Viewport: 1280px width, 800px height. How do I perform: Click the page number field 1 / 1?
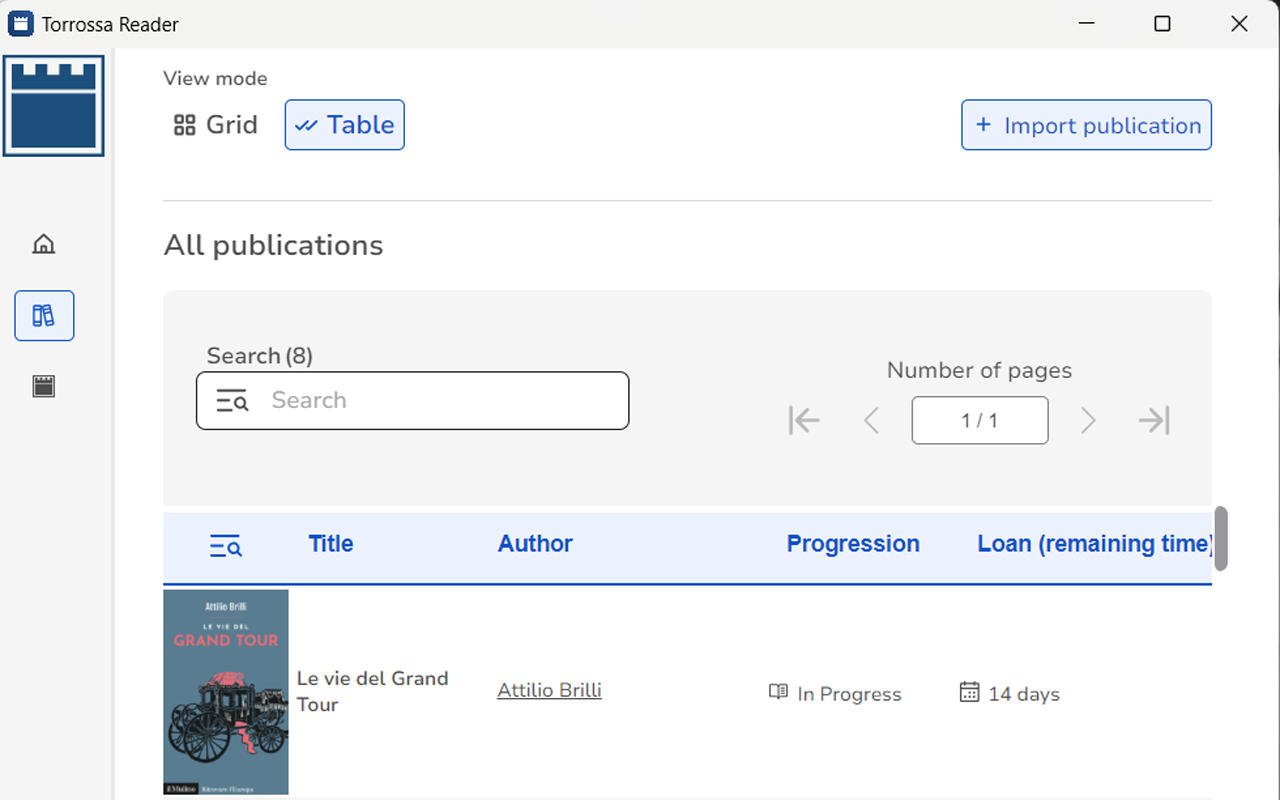coord(980,420)
